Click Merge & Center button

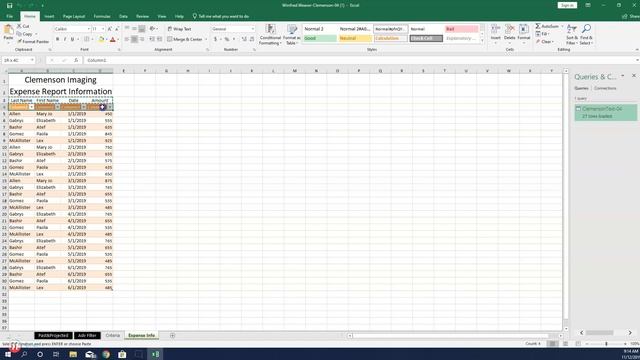click(x=185, y=39)
